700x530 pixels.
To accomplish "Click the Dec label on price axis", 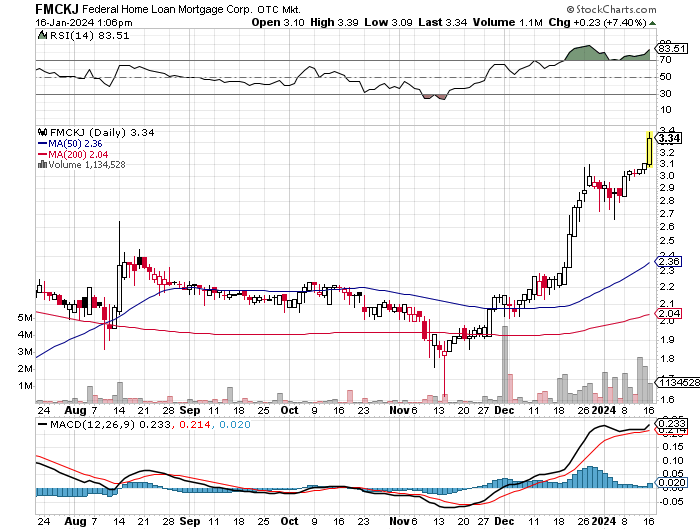I will (504, 410).
